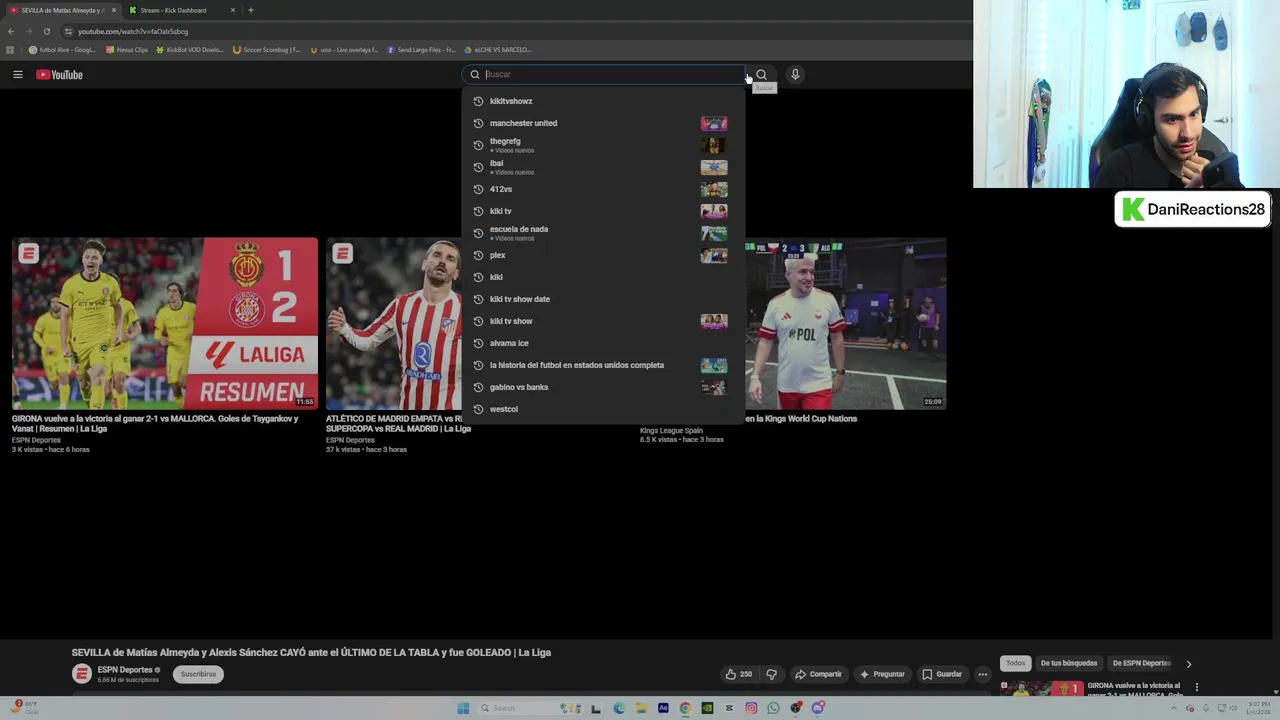Pick the 'kiki tv' search suggestion
Image resolution: width=1280 pixels, height=720 pixels.
click(603, 211)
